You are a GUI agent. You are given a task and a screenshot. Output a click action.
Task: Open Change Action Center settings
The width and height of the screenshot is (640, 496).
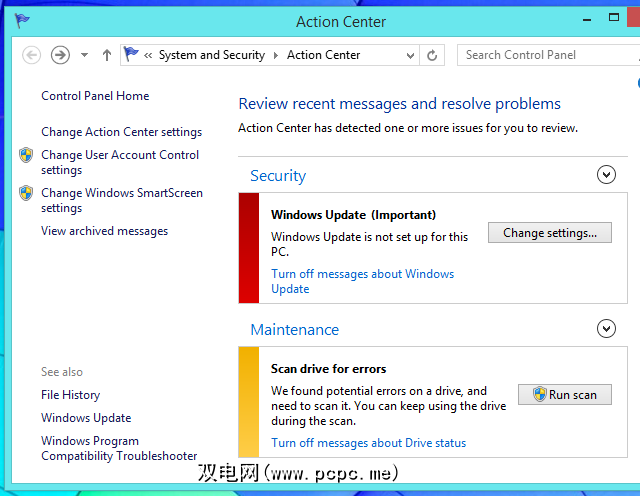[122, 132]
